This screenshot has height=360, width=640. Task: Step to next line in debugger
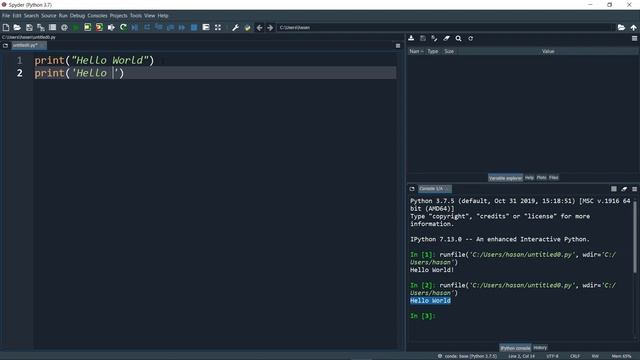147,27
